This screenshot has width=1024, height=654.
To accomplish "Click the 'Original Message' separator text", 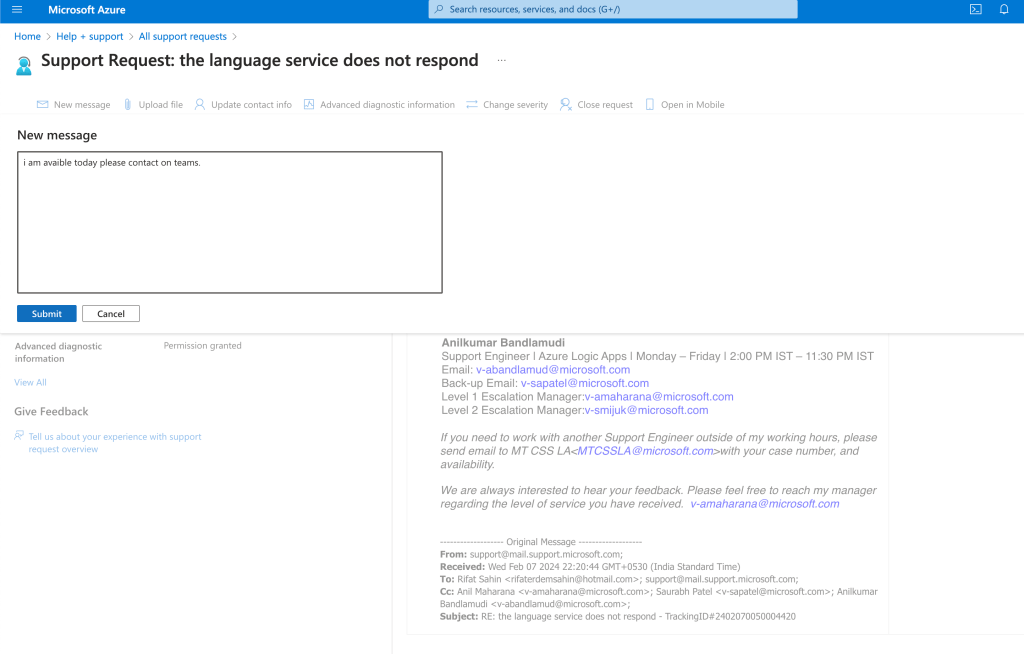I will tap(541, 542).
